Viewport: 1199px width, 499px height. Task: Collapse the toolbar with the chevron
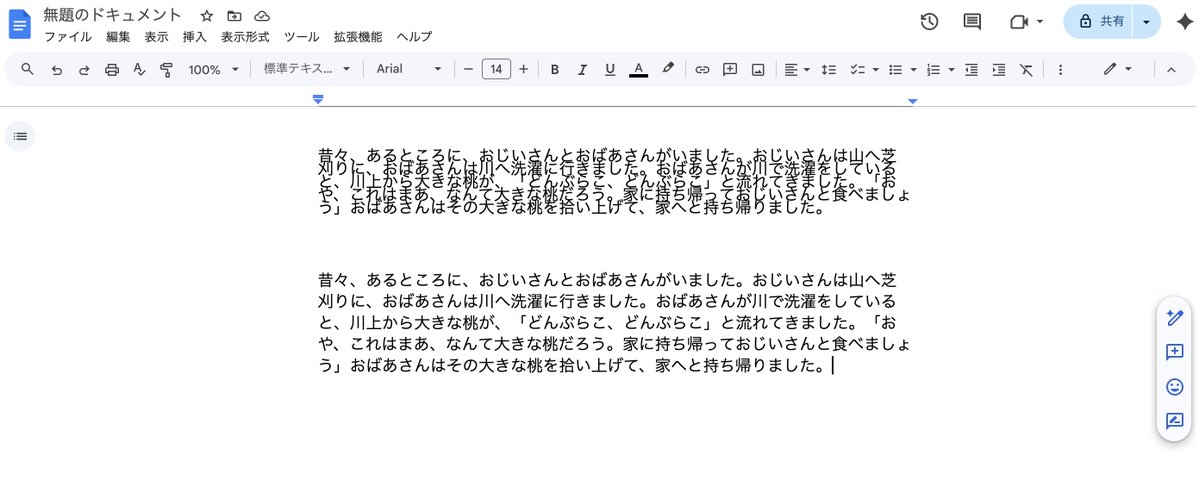coord(1170,70)
